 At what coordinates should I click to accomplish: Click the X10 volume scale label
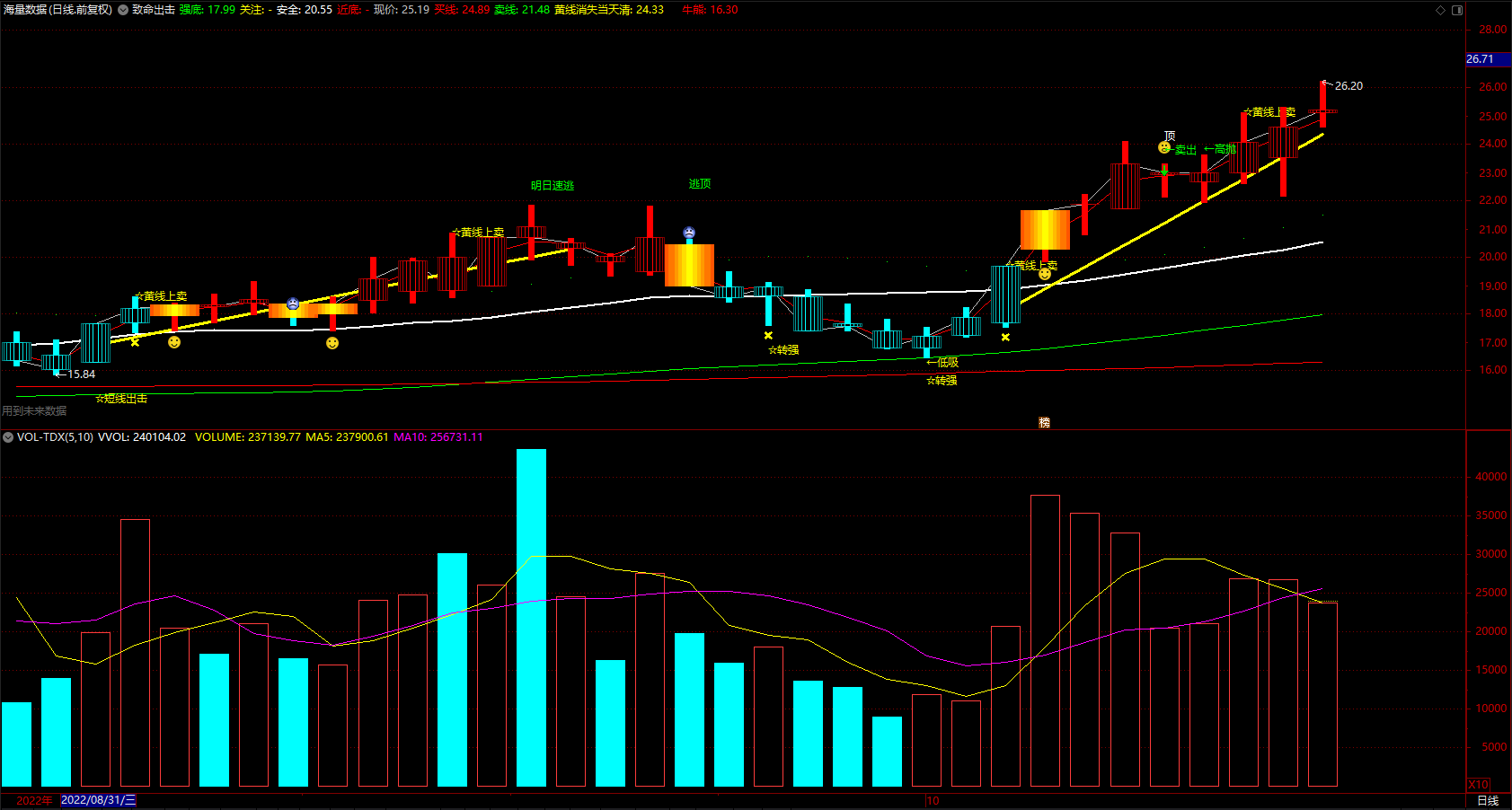click(1479, 784)
